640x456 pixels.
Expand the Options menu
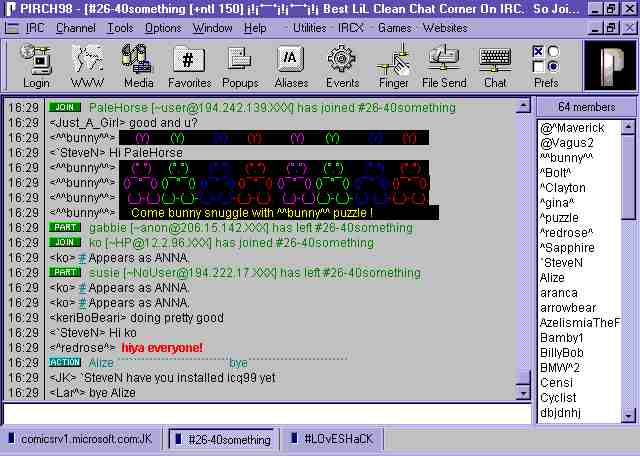pos(162,28)
